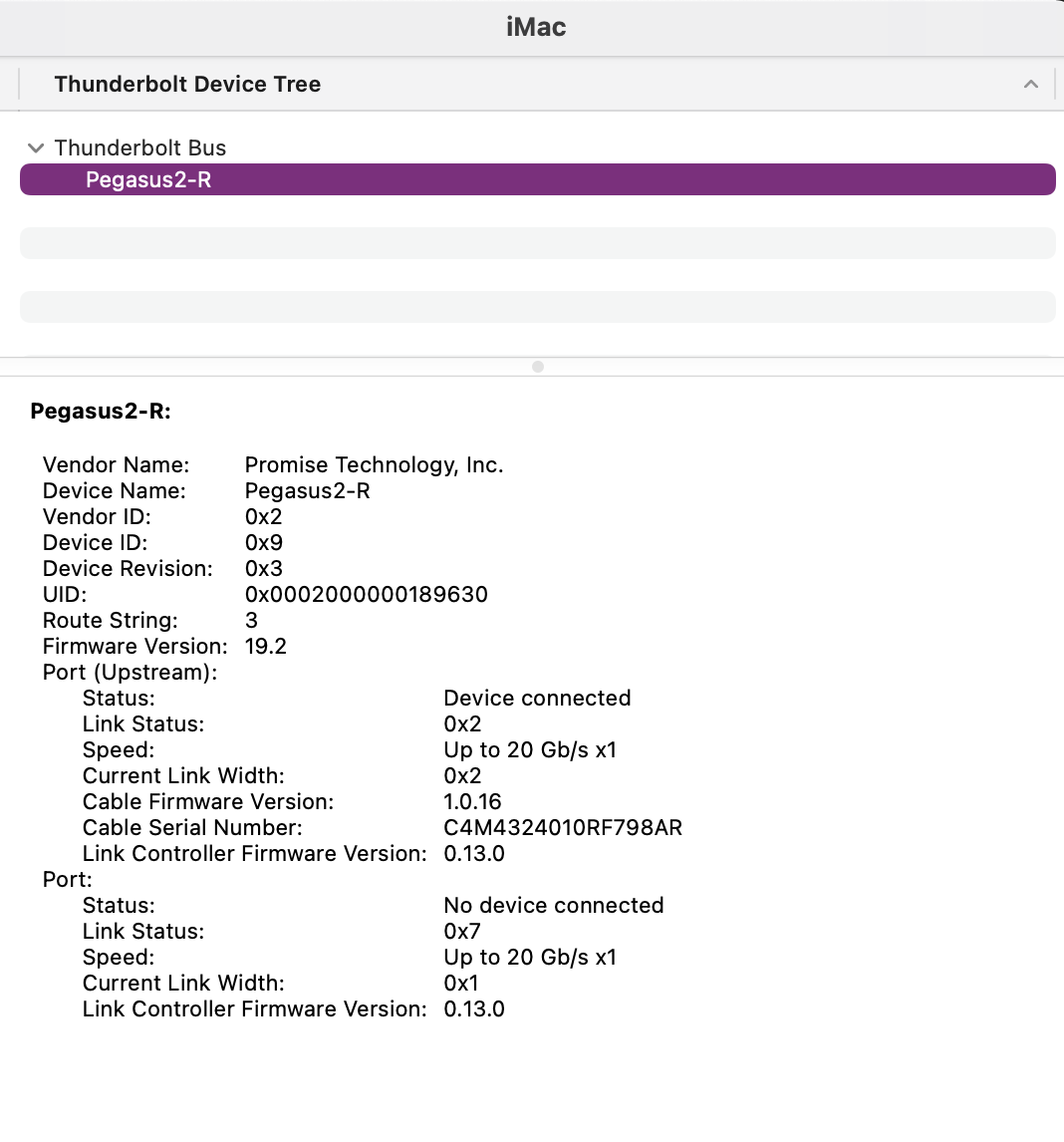The image size is (1064, 1142).
Task: Click the iMac window title
Action: pyautogui.click(x=536, y=28)
